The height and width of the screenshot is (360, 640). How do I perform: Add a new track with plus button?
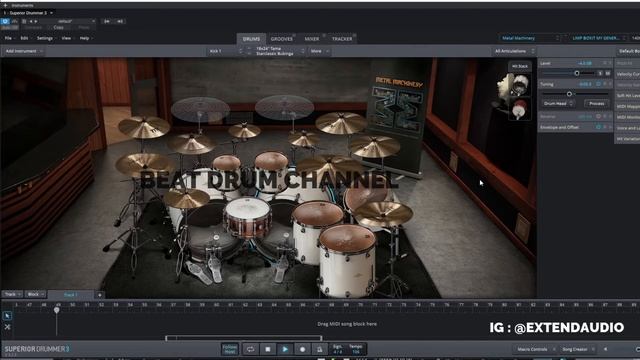click(100, 295)
